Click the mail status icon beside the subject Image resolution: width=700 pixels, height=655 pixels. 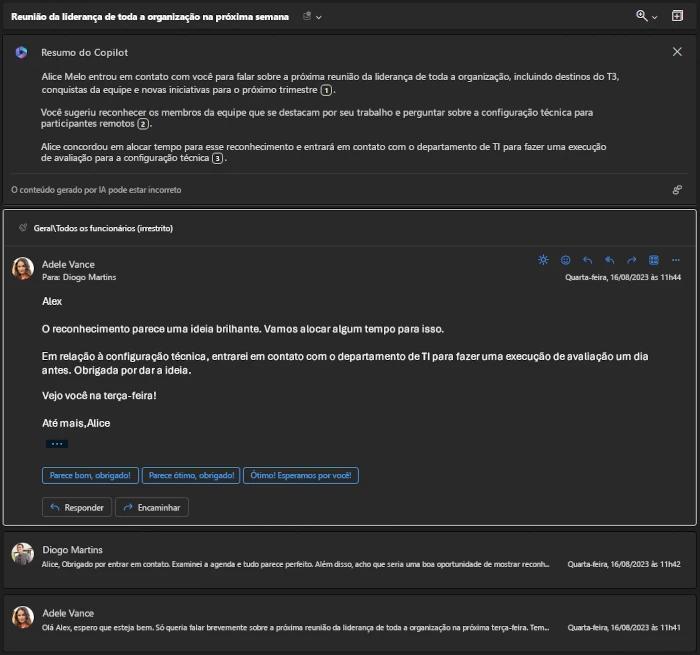tap(307, 17)
